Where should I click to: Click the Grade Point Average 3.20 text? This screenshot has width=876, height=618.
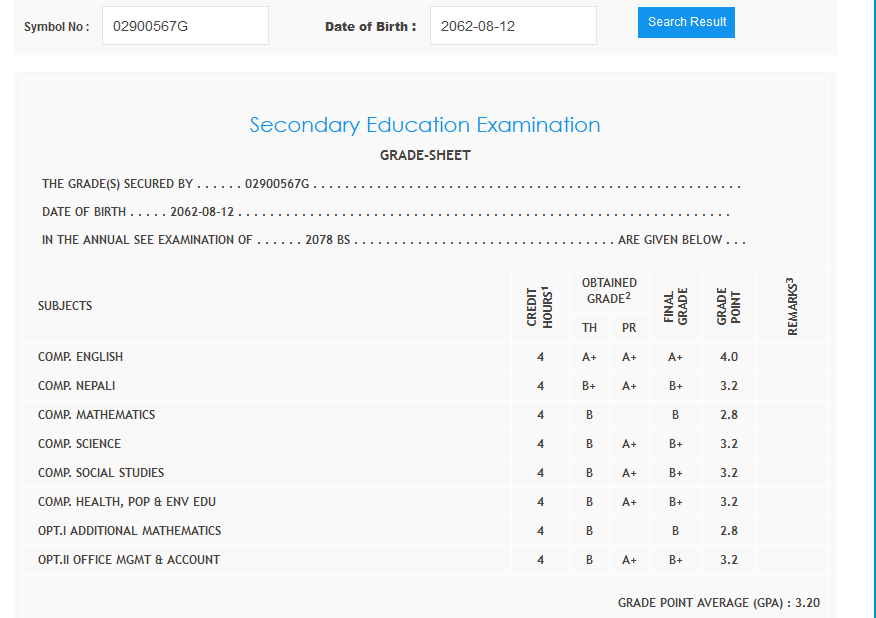coord(718,603)
